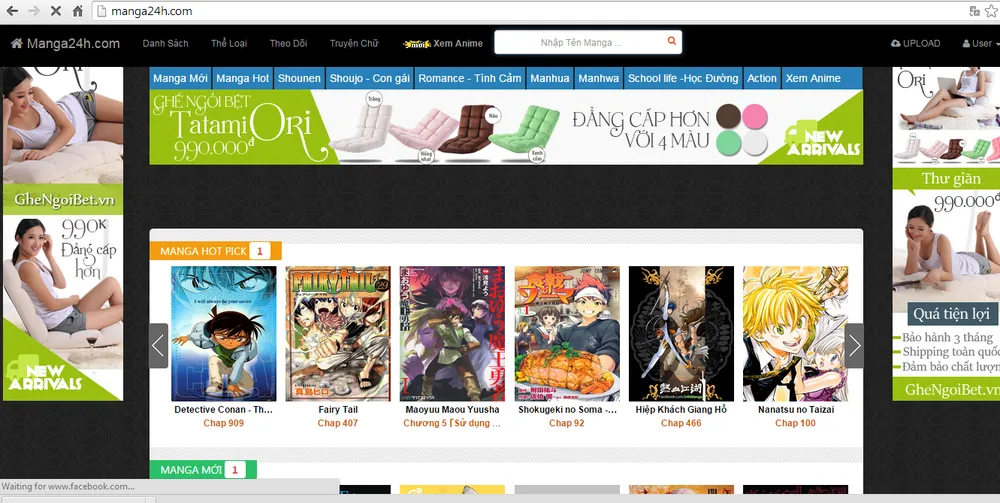Click the Tatami Ori banner advertisement
The image size is (1000, 503).
[506, 127]
